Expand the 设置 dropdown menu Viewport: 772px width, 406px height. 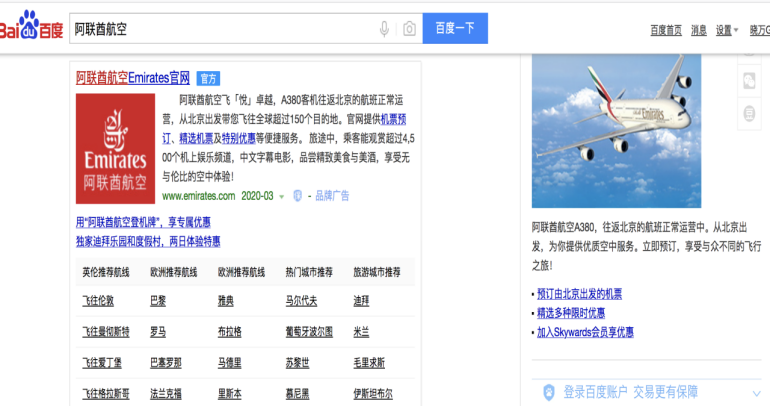pos(727,31)
